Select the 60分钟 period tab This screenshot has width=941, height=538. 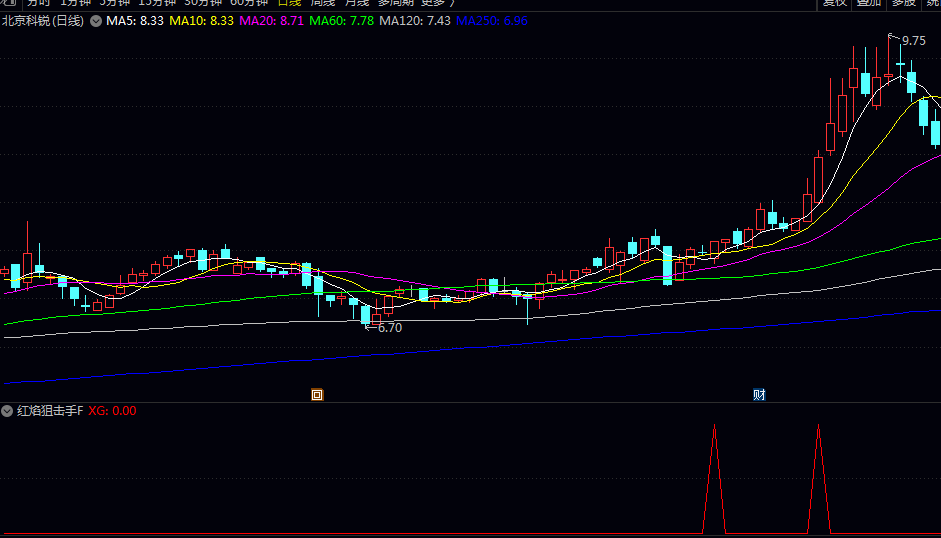click(249, 3)
